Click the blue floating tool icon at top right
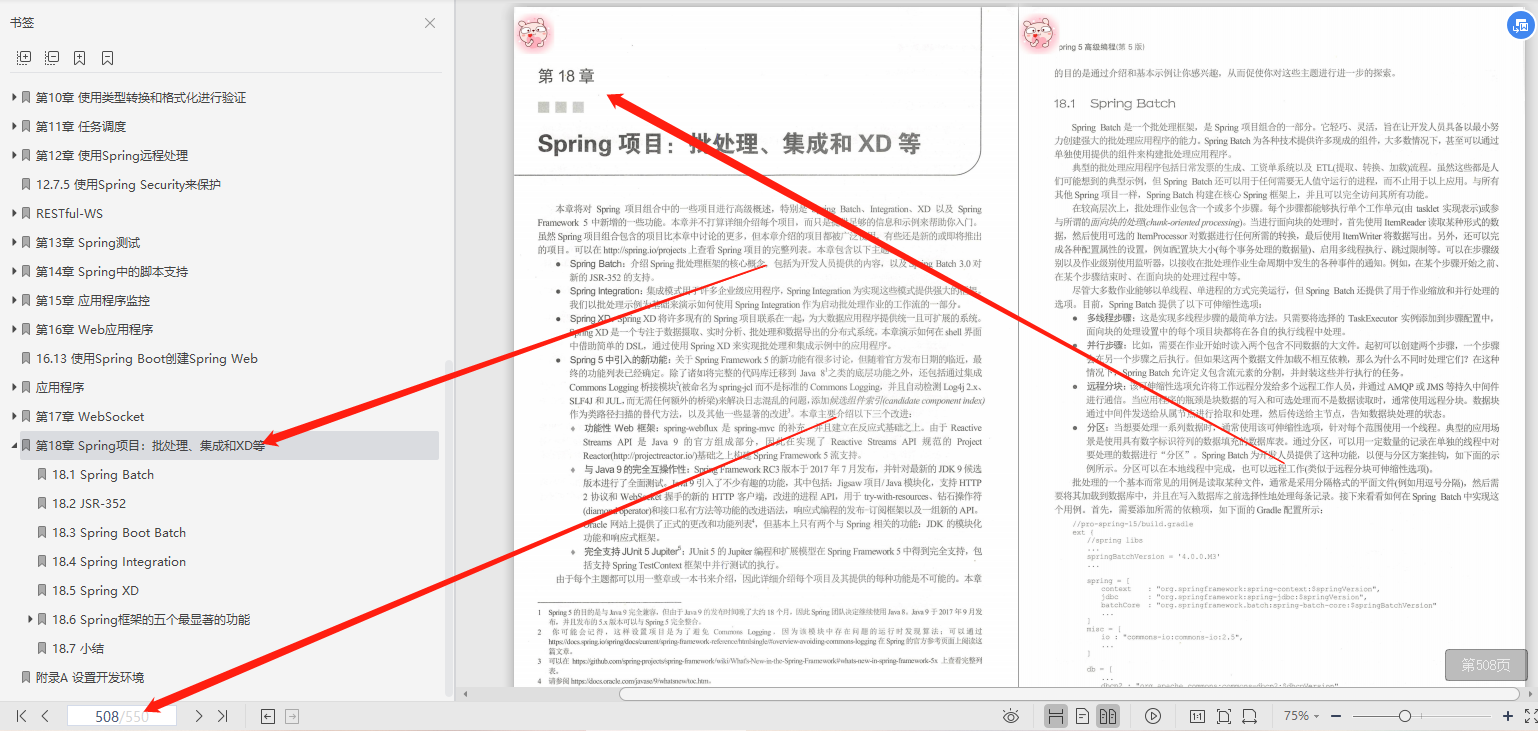This screenshot has width=1538, height=731. pos(1520,26)
